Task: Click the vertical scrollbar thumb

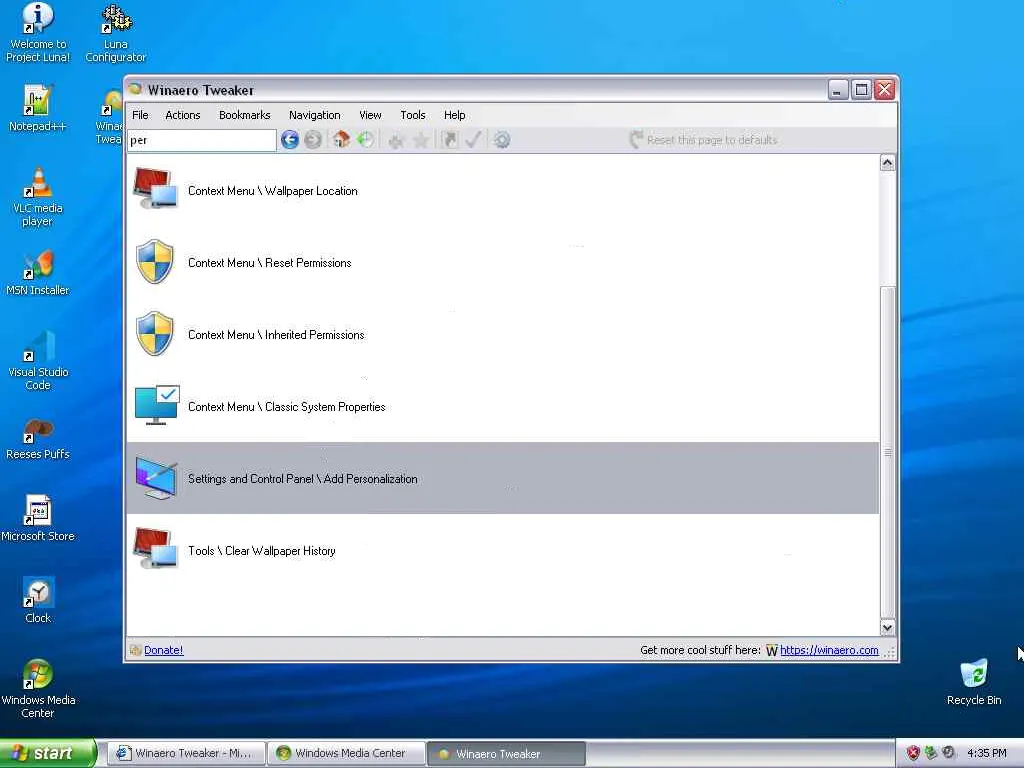Action: pos(887,452)
